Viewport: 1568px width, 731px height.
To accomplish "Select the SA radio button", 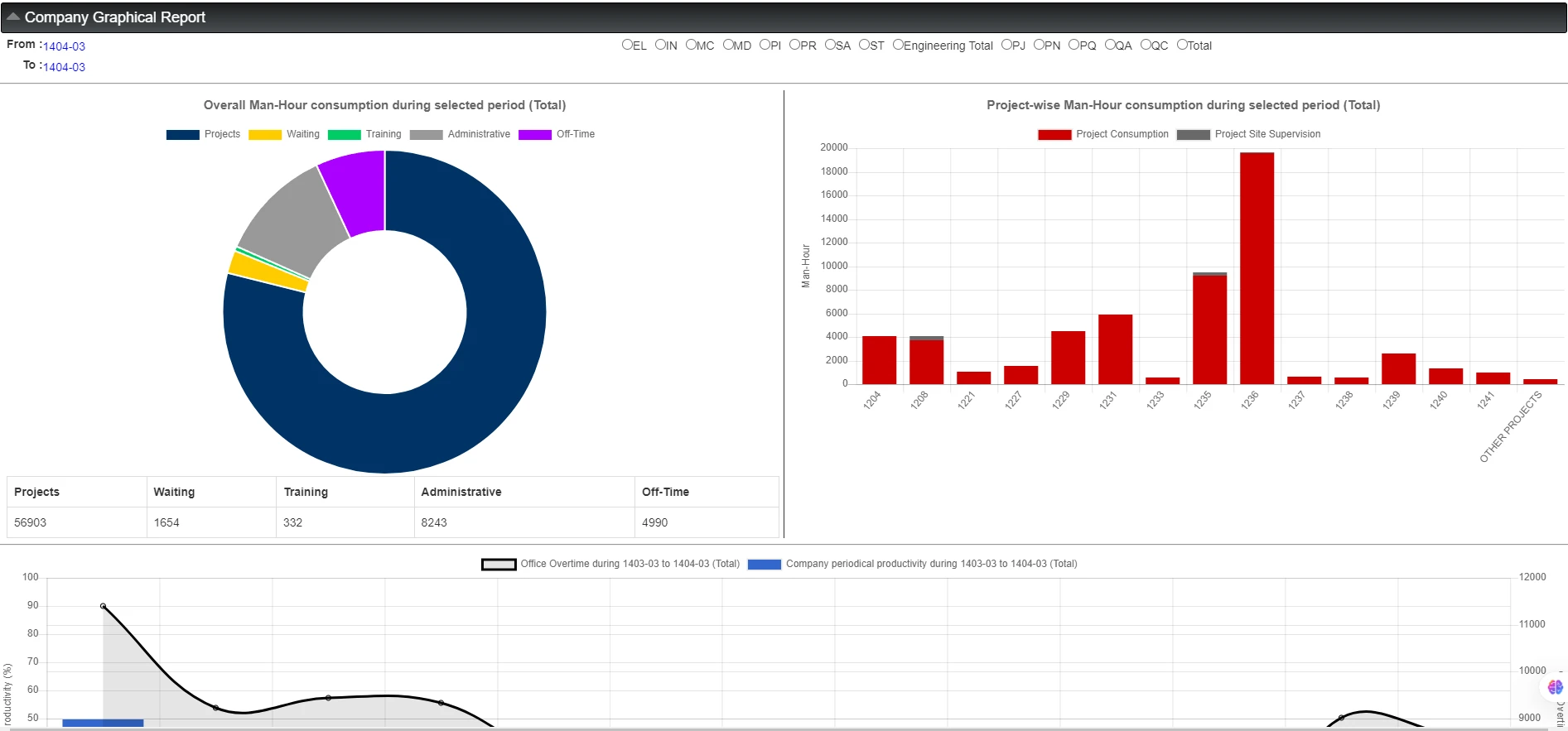I will 830,45.
